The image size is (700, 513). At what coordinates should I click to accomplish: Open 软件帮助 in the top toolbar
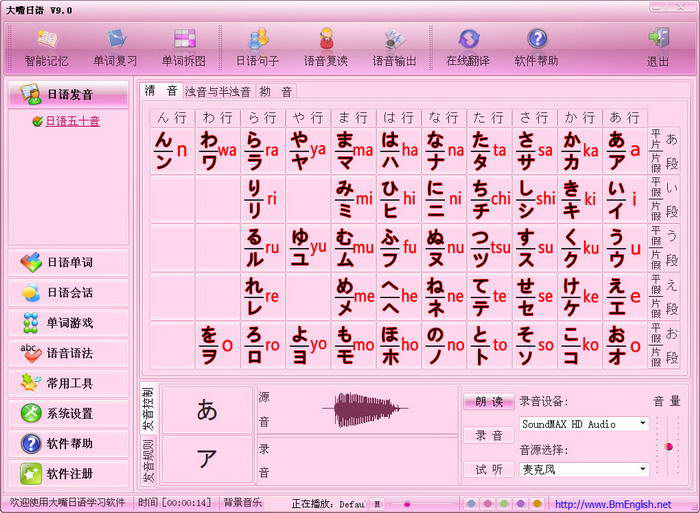point(537,46)
